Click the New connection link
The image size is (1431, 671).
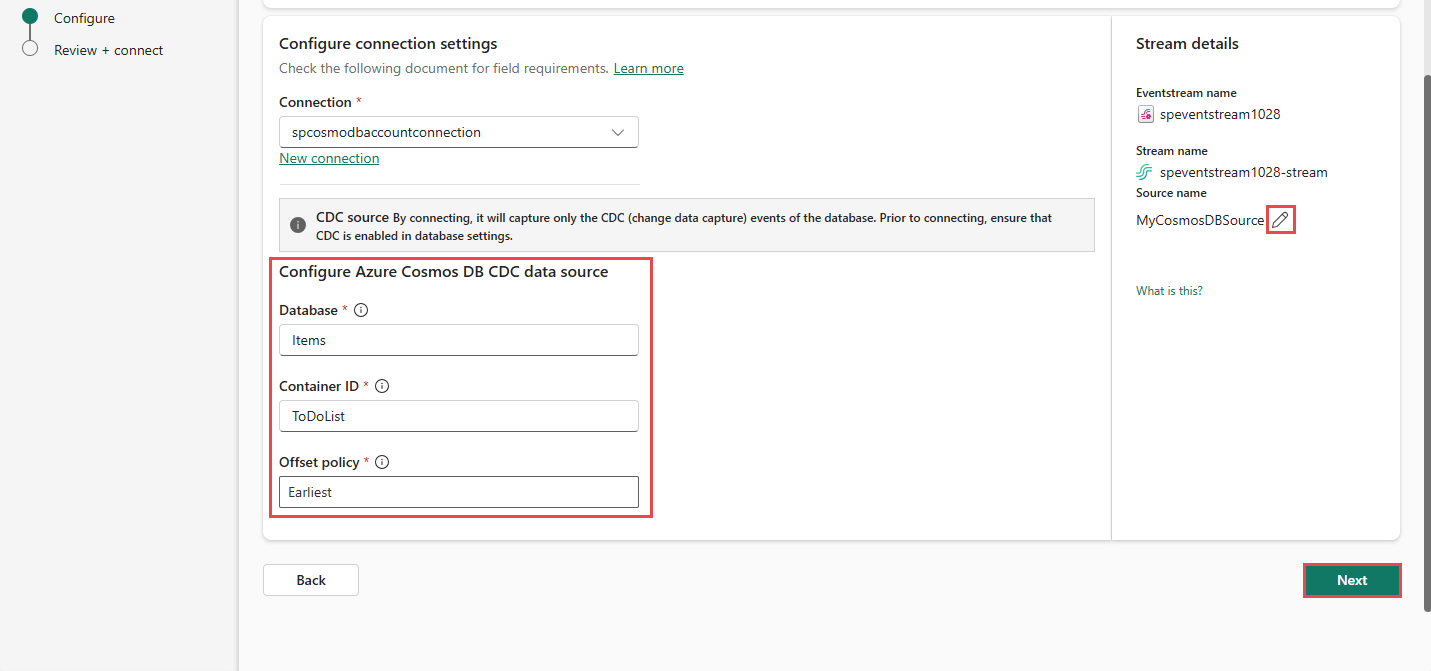point(329,158)
